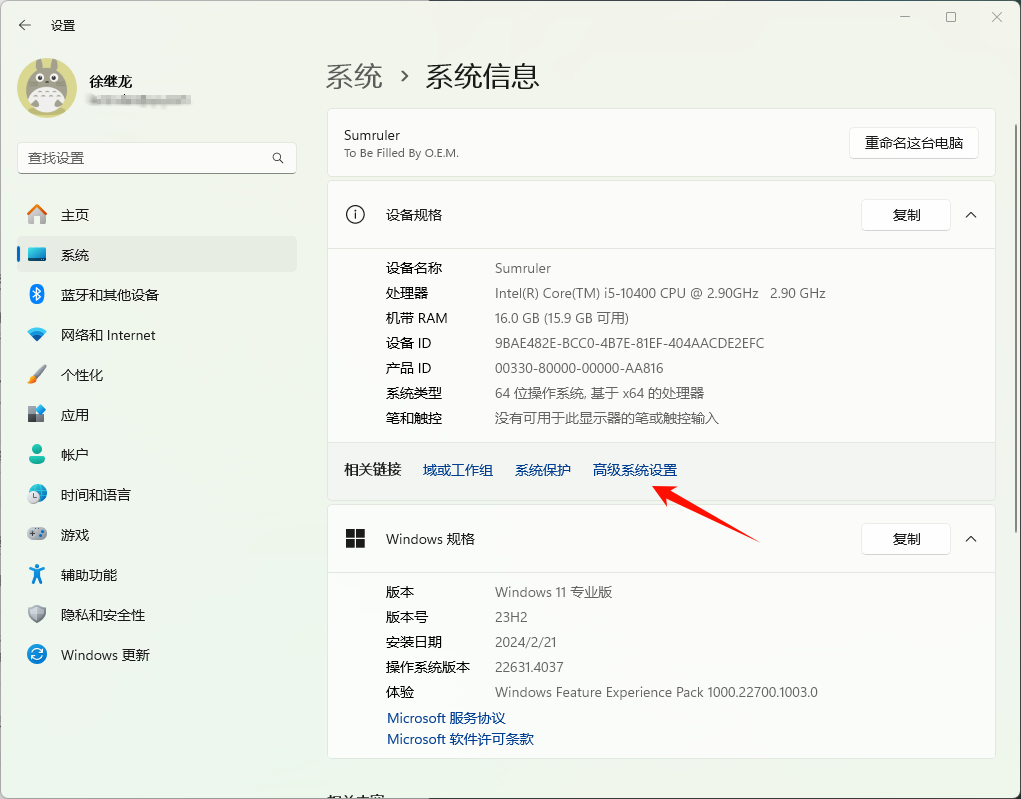Viewport: 1021px width, 799px height.
Task: Click product ID 00330-80000-00000-AA816
Action: tap(579, 369)
